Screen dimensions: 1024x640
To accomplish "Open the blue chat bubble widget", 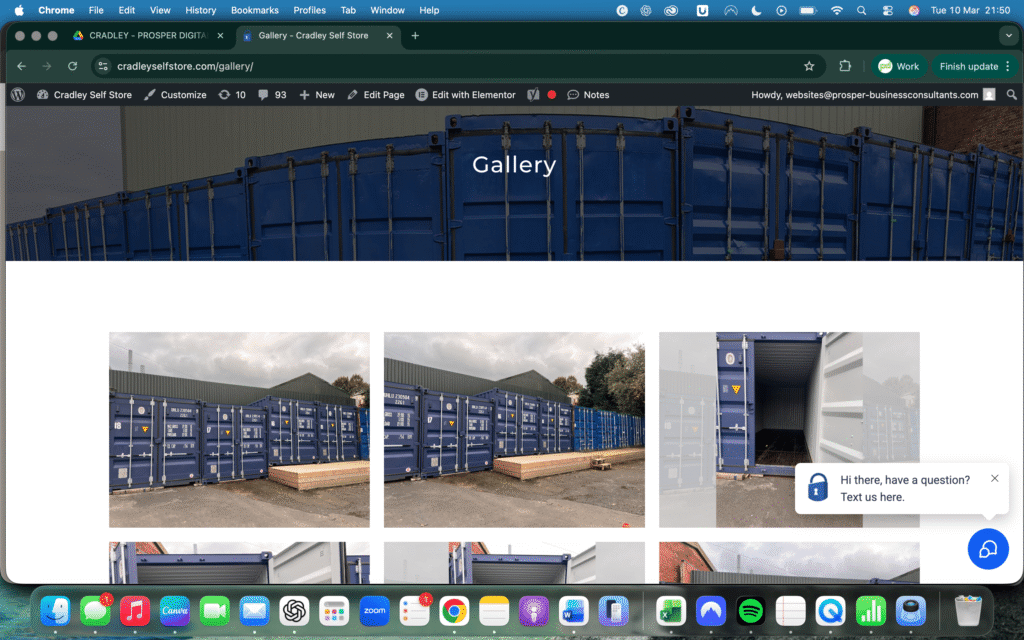I will [987, 549].
